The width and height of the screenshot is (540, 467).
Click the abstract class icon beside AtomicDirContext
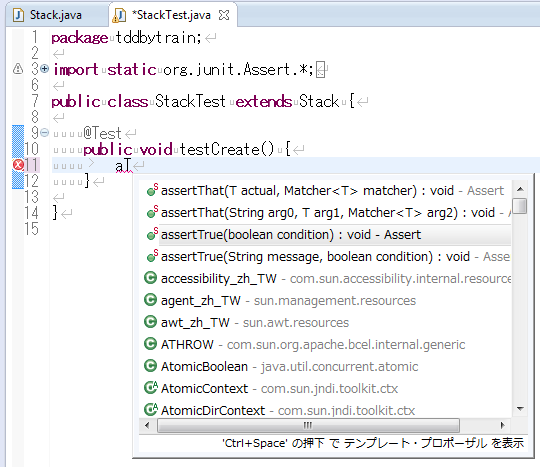150,409
